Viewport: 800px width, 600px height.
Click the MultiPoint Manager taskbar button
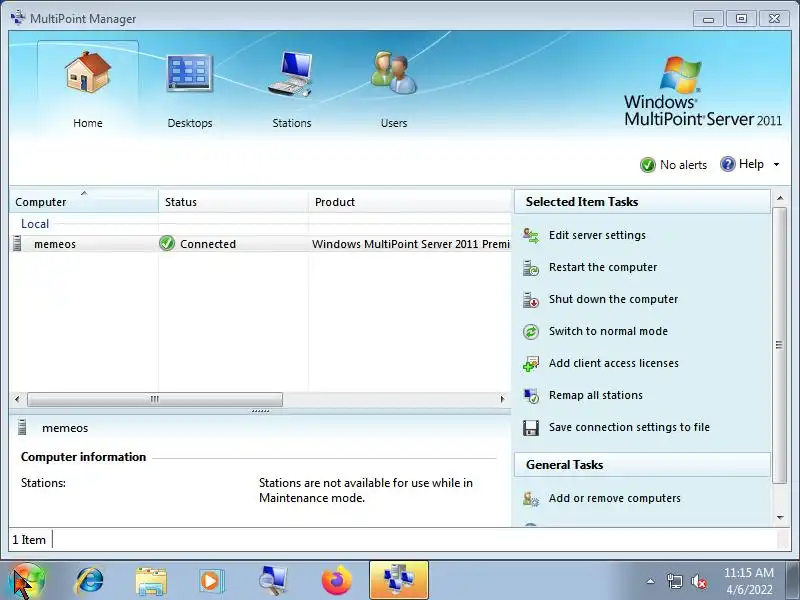pyautogui.click(x=398, y=580)
